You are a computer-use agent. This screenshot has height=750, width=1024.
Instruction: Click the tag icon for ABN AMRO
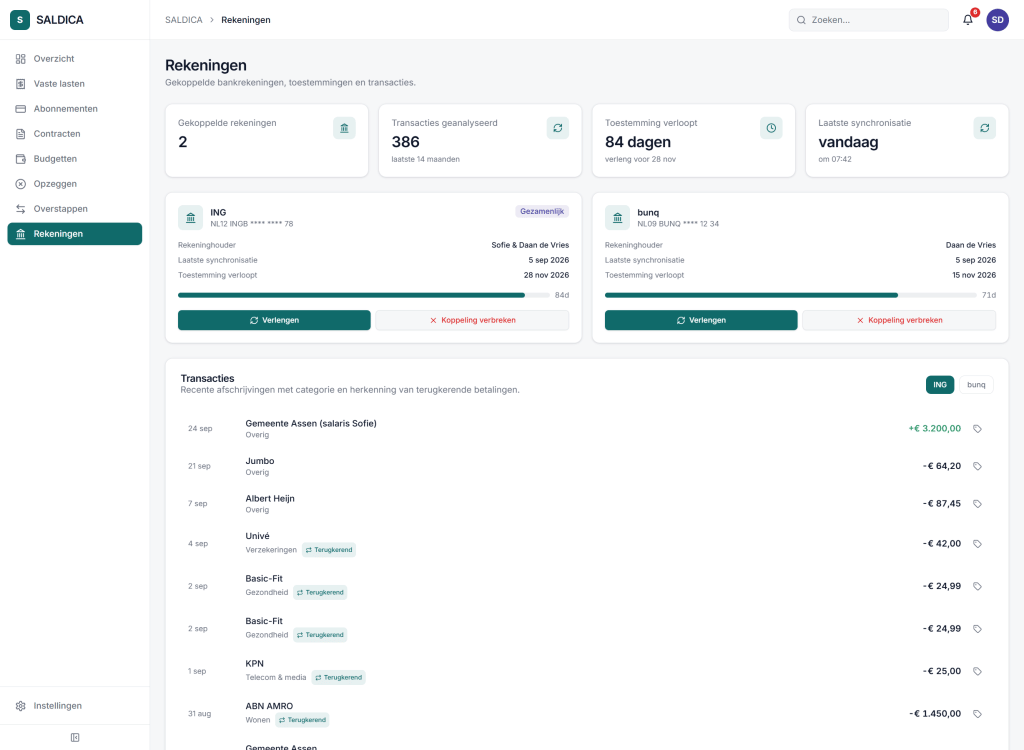pyautogui.click(x=978, y=713)
